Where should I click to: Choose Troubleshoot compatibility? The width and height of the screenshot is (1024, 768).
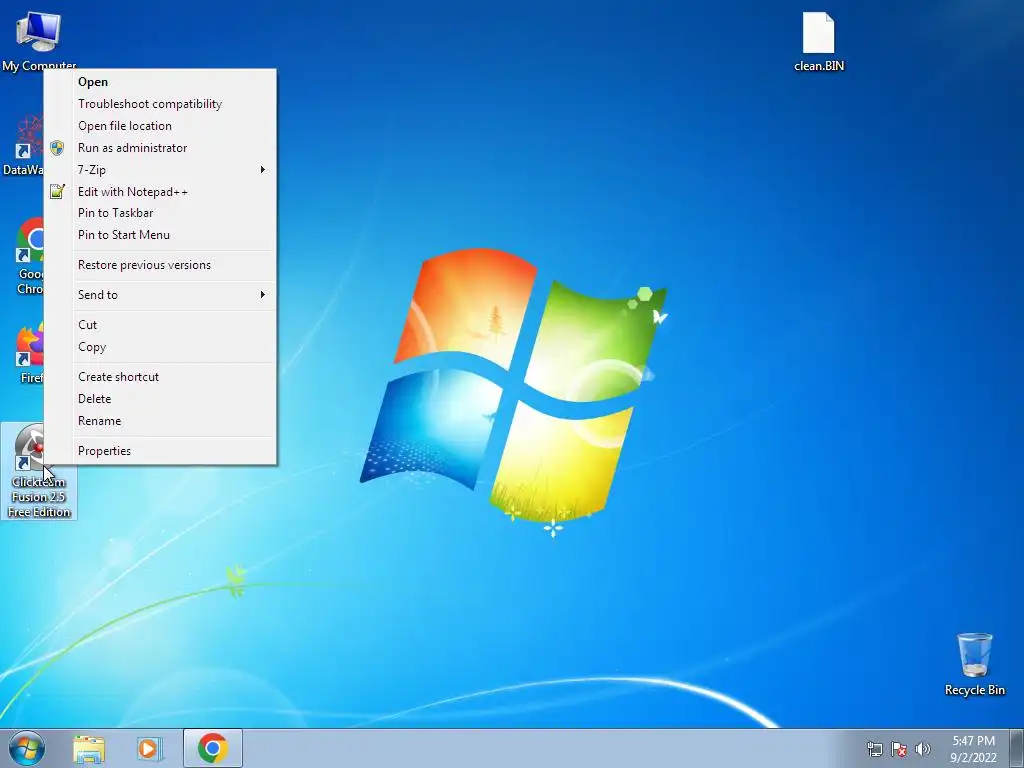coord(160,104)
